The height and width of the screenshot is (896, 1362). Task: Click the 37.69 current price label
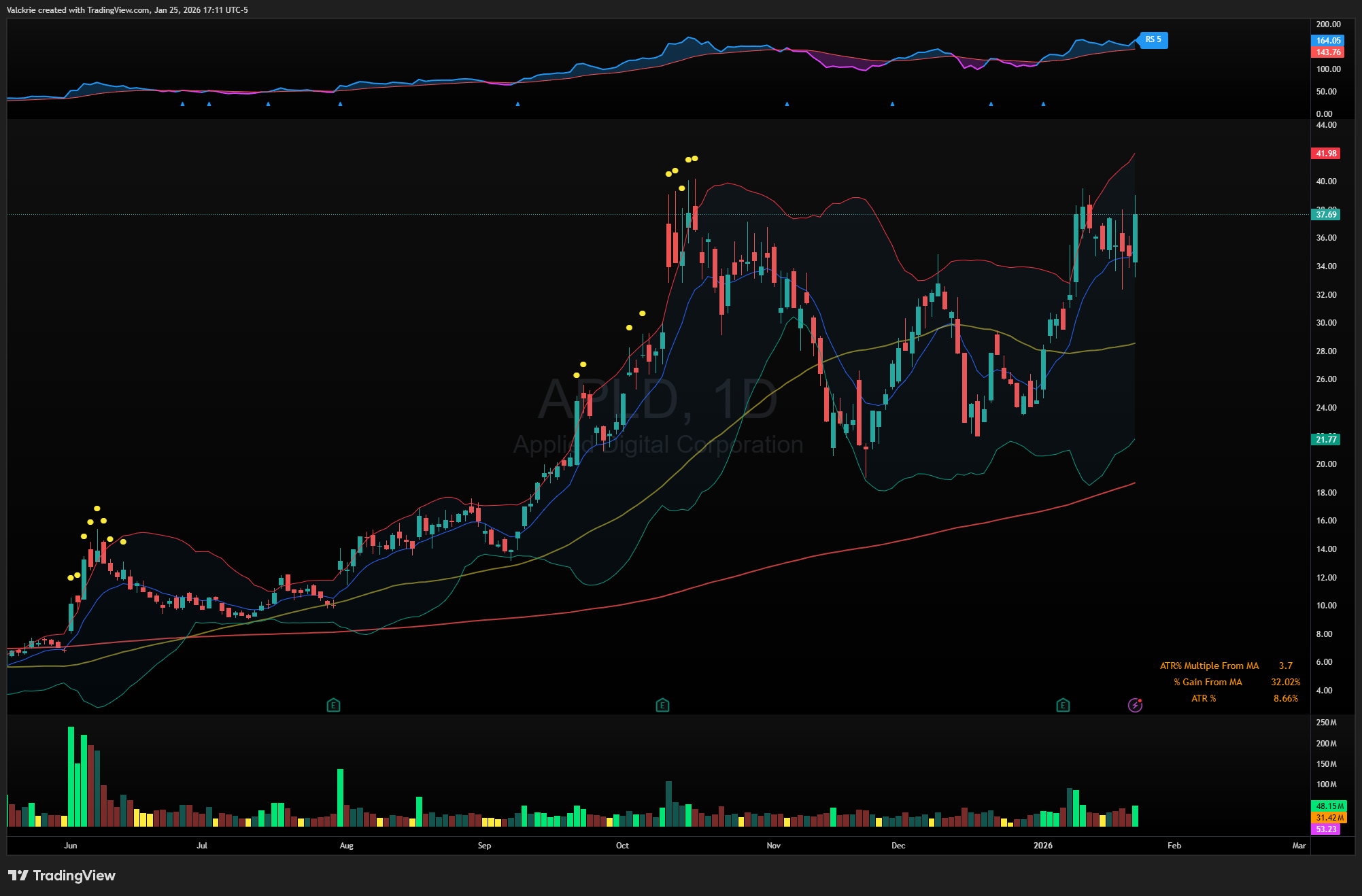pyautogui.click(x=1325, y=215)
